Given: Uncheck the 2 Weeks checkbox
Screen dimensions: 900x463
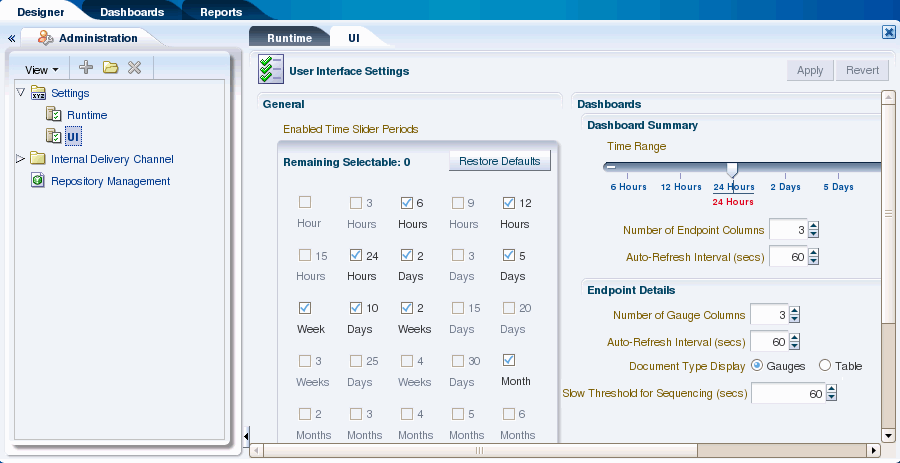Looking at the screenshot, I should point(406,308).
